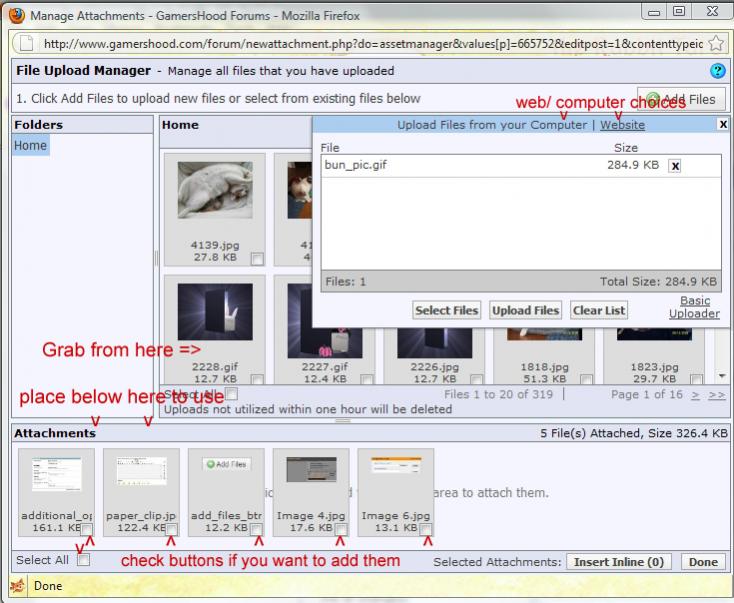Close the upload files popup panel
734x603 pixels.
tap(723, 124)
